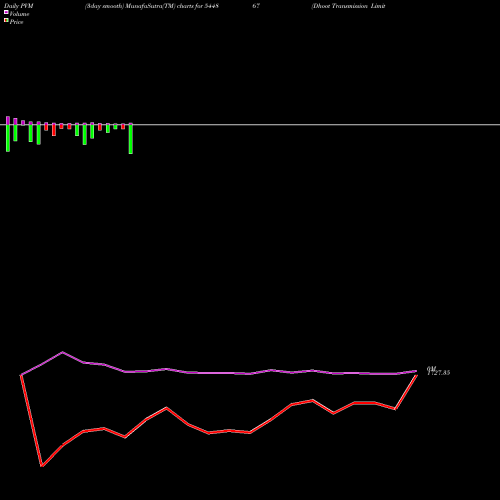500x500 pixels.
Task: Click the peak of the magenta volume line
Action: (63, 352)
